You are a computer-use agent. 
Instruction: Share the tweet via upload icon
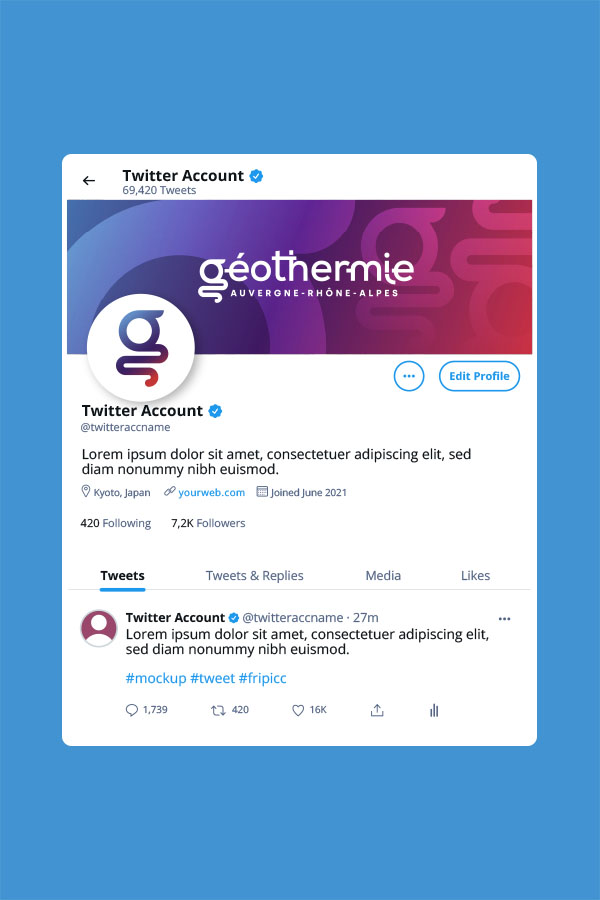[x=377, y=711]
